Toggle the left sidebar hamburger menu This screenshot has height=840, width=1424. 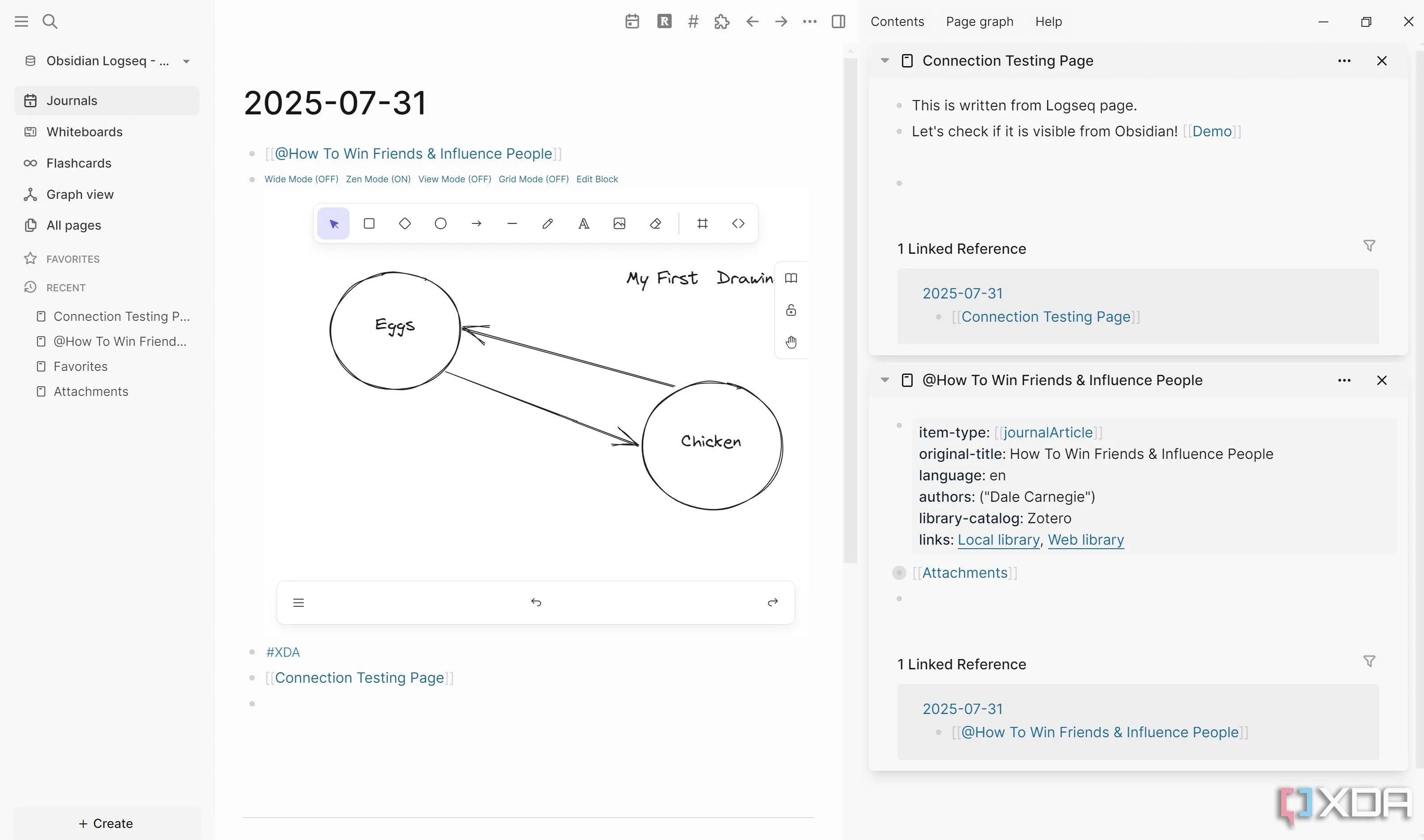pyautogui.click(x=21, y=21)
